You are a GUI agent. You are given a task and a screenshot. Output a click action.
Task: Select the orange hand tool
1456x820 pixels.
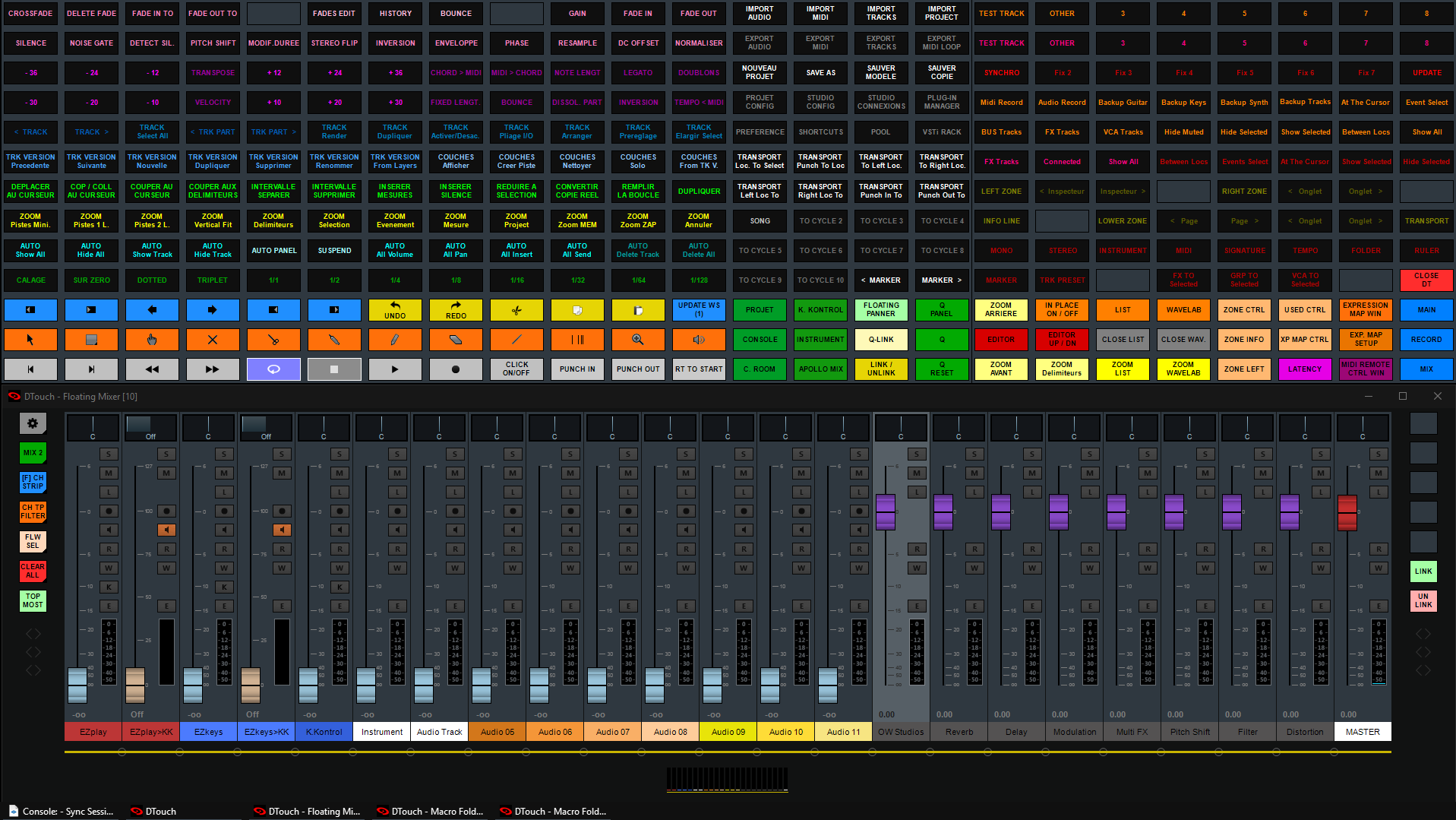tap(152, 340)
